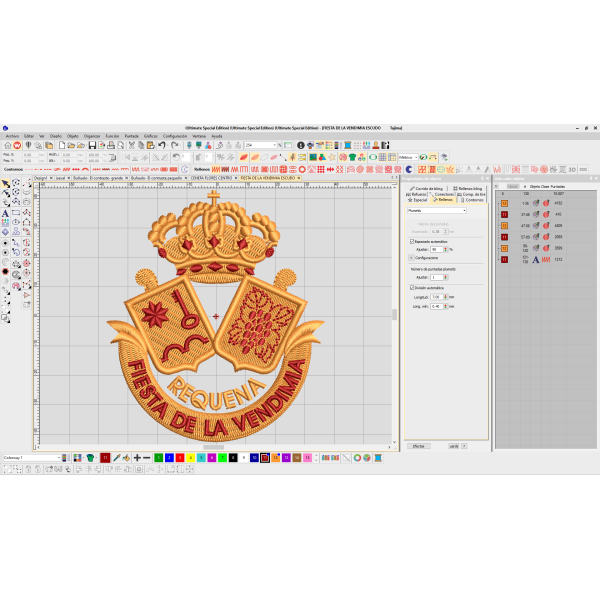Click the Redo arrow icon
The width and height of the screenshot is (600, 600).
click(175, 145)
